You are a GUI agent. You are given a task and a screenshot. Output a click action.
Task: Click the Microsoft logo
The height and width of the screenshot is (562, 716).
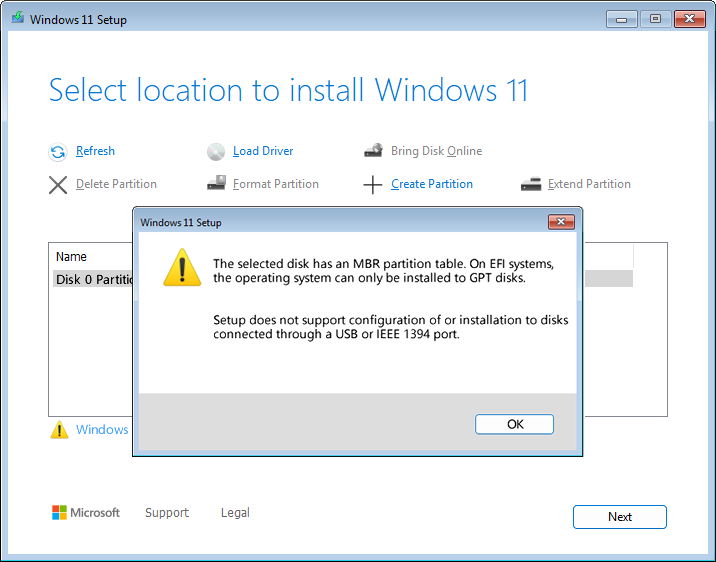[86, 513]
